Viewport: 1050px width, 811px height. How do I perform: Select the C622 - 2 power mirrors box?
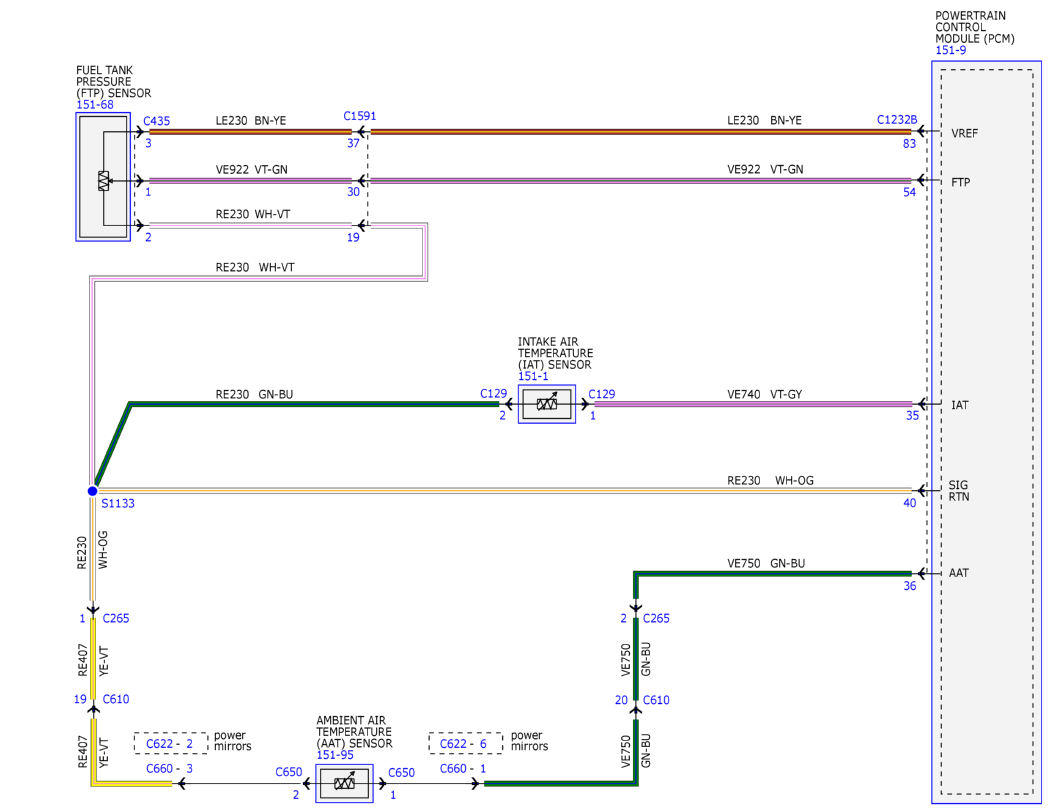point(171,743)
